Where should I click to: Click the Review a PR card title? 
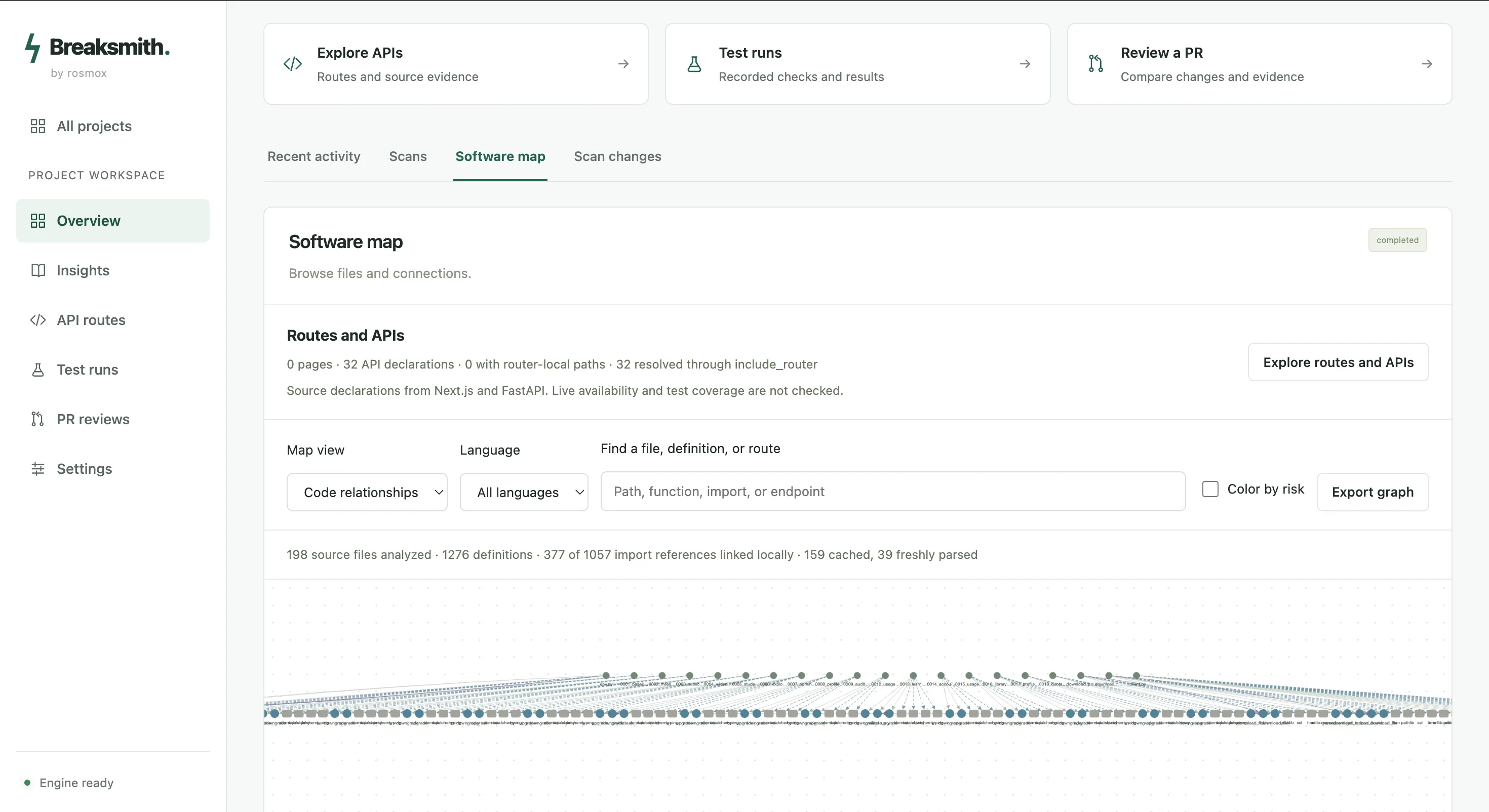click(1162, 53)
